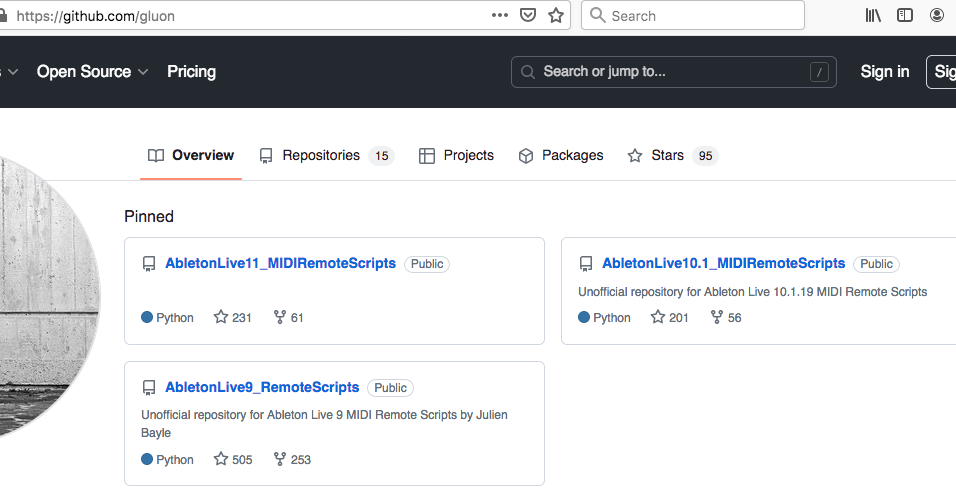Click the Projects table icon
956x491 pixels.
(427, 156)
